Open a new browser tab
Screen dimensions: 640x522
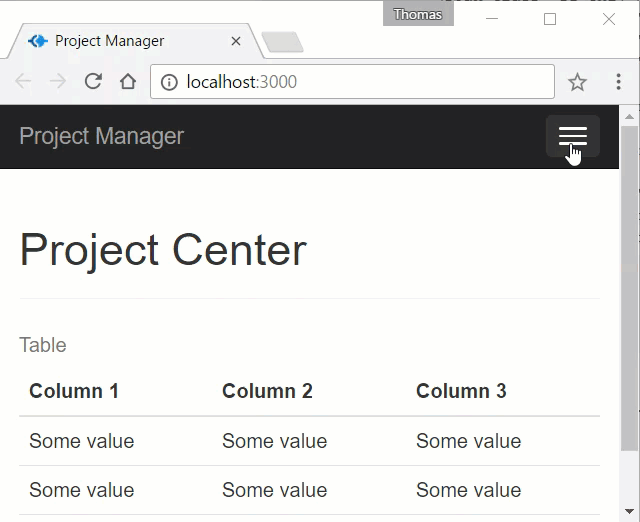point(282,42)
